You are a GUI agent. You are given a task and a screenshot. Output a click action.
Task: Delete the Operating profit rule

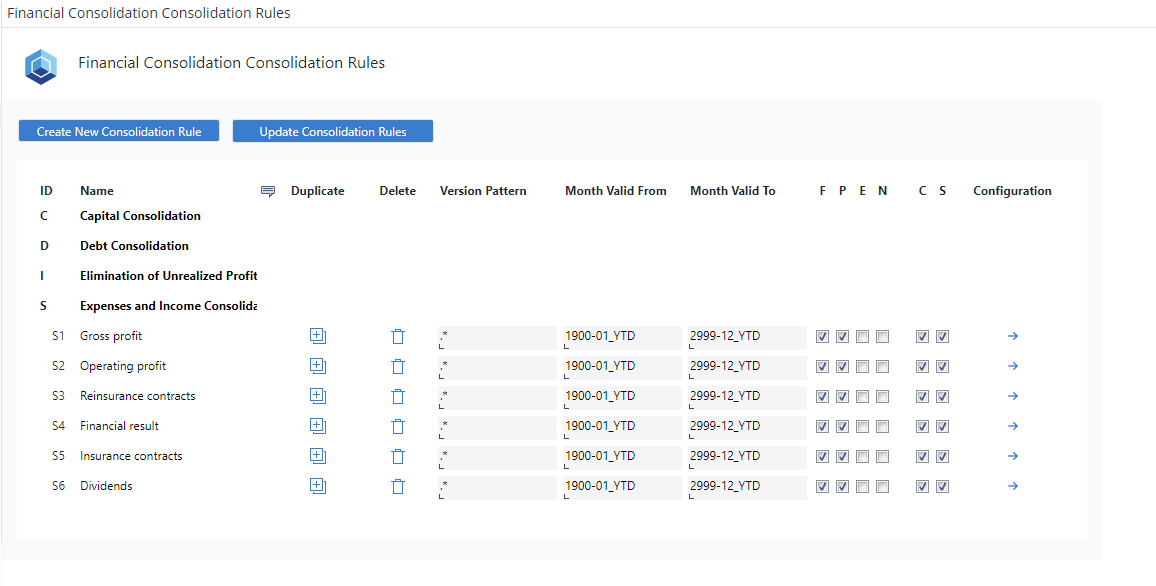click(397, 366)
